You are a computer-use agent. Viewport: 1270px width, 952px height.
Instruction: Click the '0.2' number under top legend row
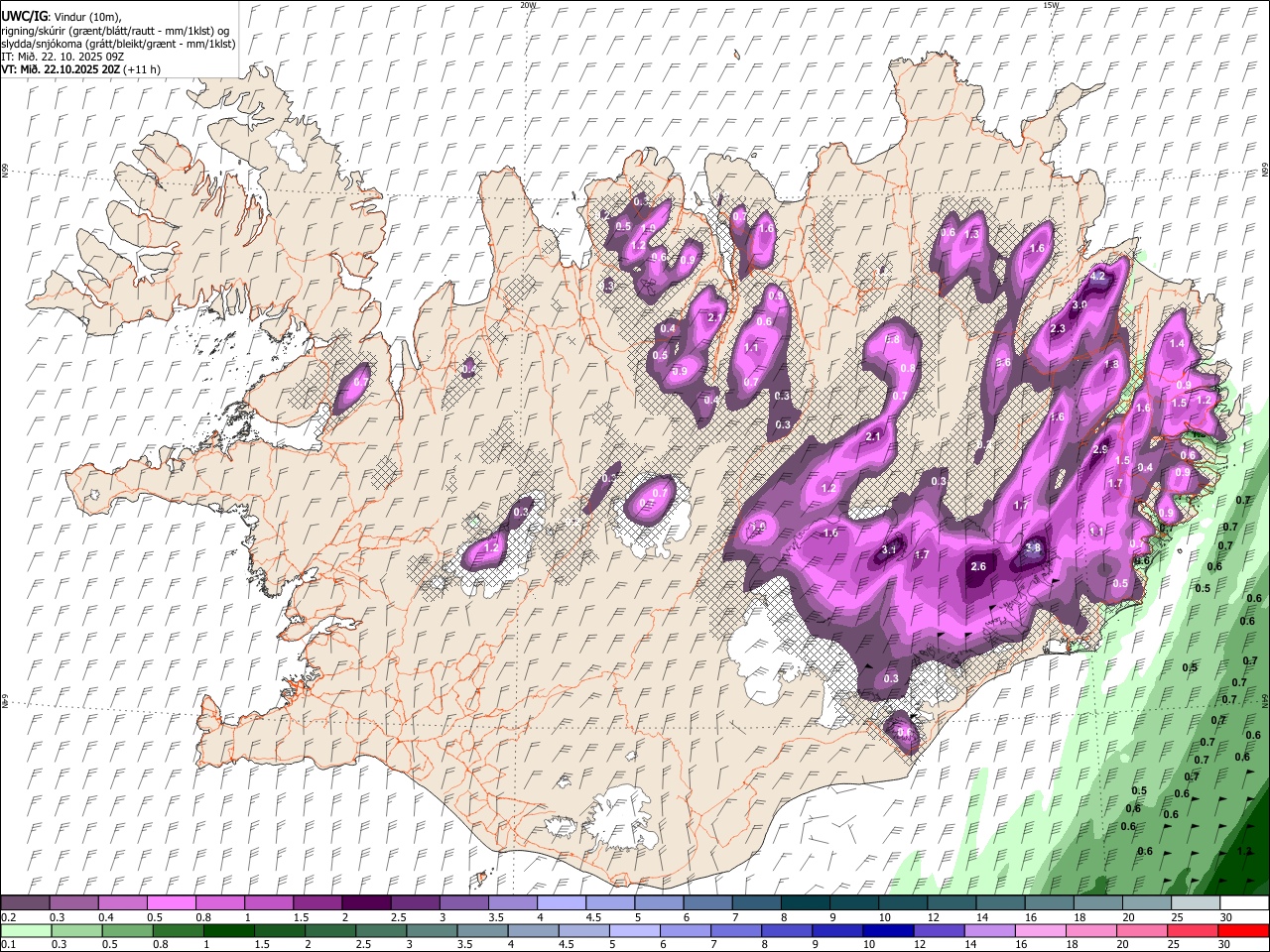click(x=8, y=917)
